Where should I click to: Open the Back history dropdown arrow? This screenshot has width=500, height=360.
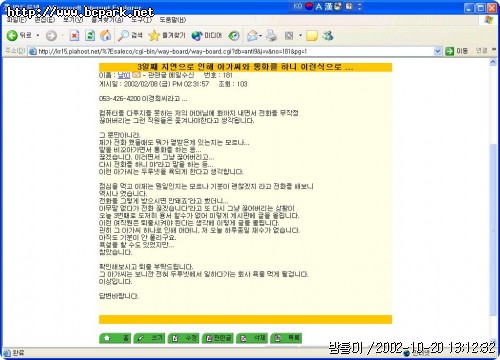(x=38, y=35)
